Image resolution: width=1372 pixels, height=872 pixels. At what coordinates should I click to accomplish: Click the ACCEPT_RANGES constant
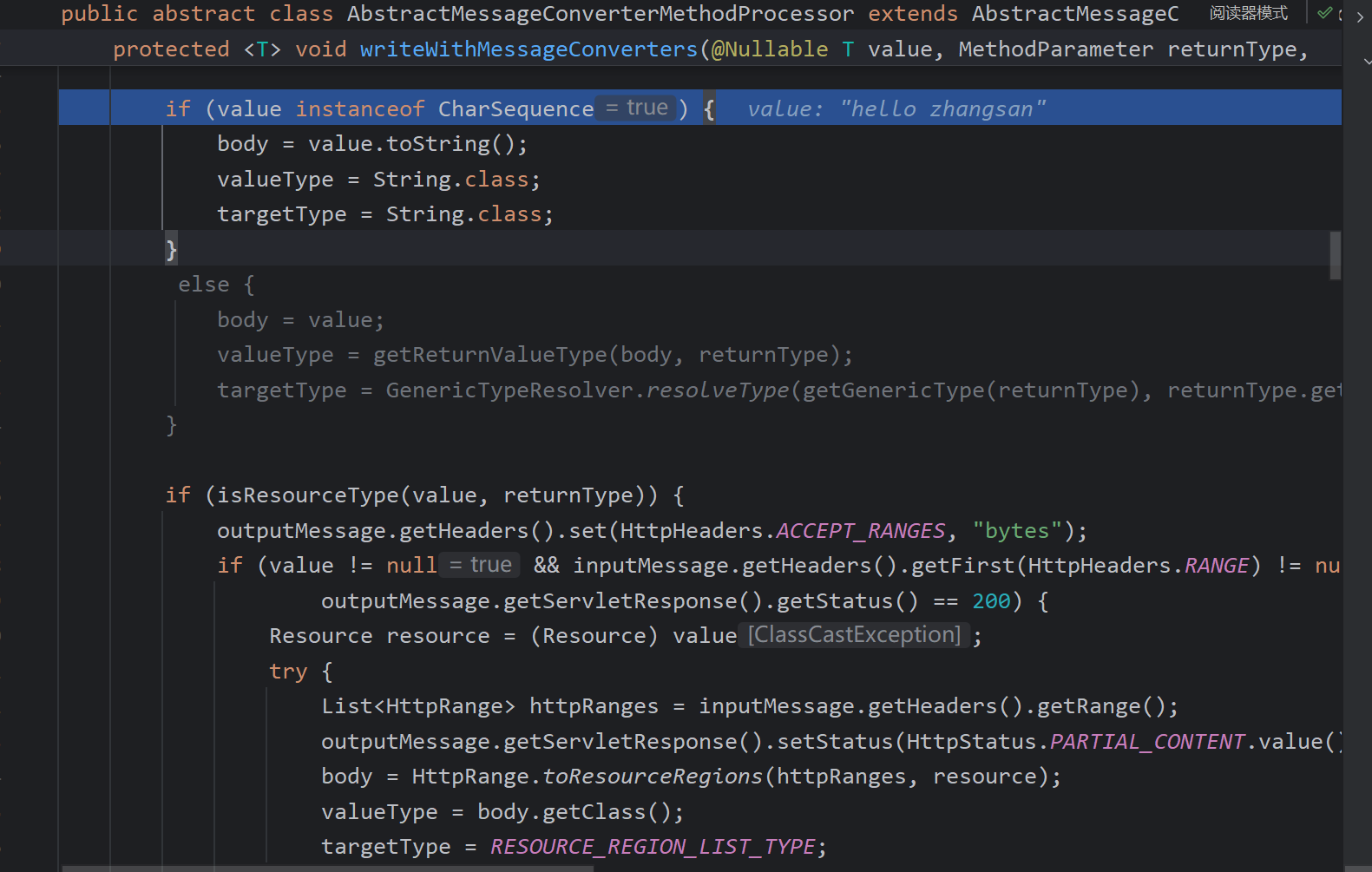[x=861, y=531]
